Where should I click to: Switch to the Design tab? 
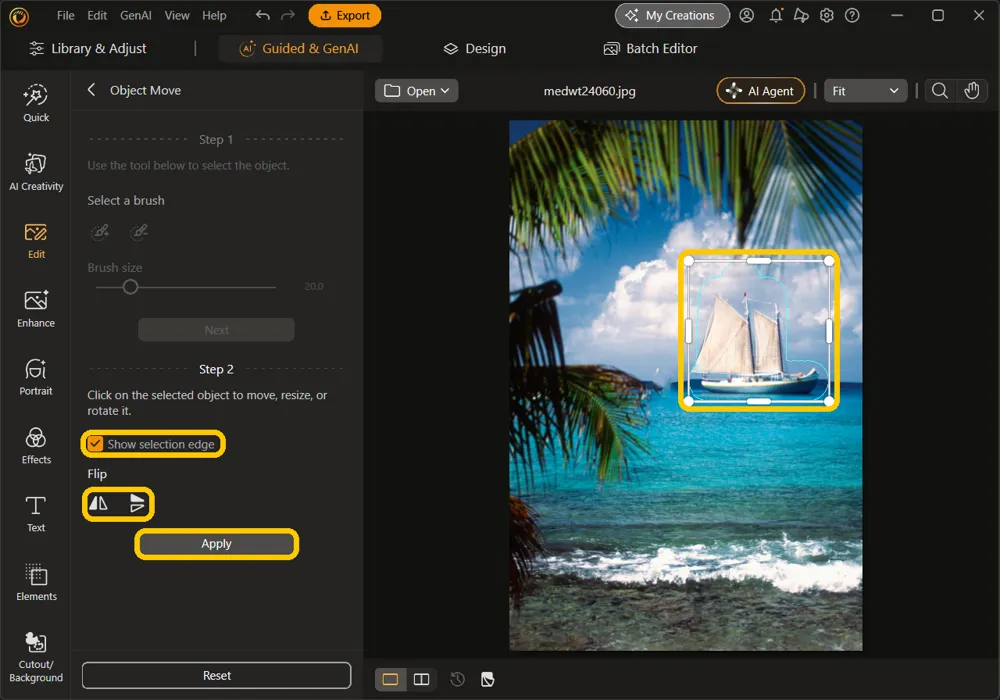pyautogui.click(x=474, y=48)
